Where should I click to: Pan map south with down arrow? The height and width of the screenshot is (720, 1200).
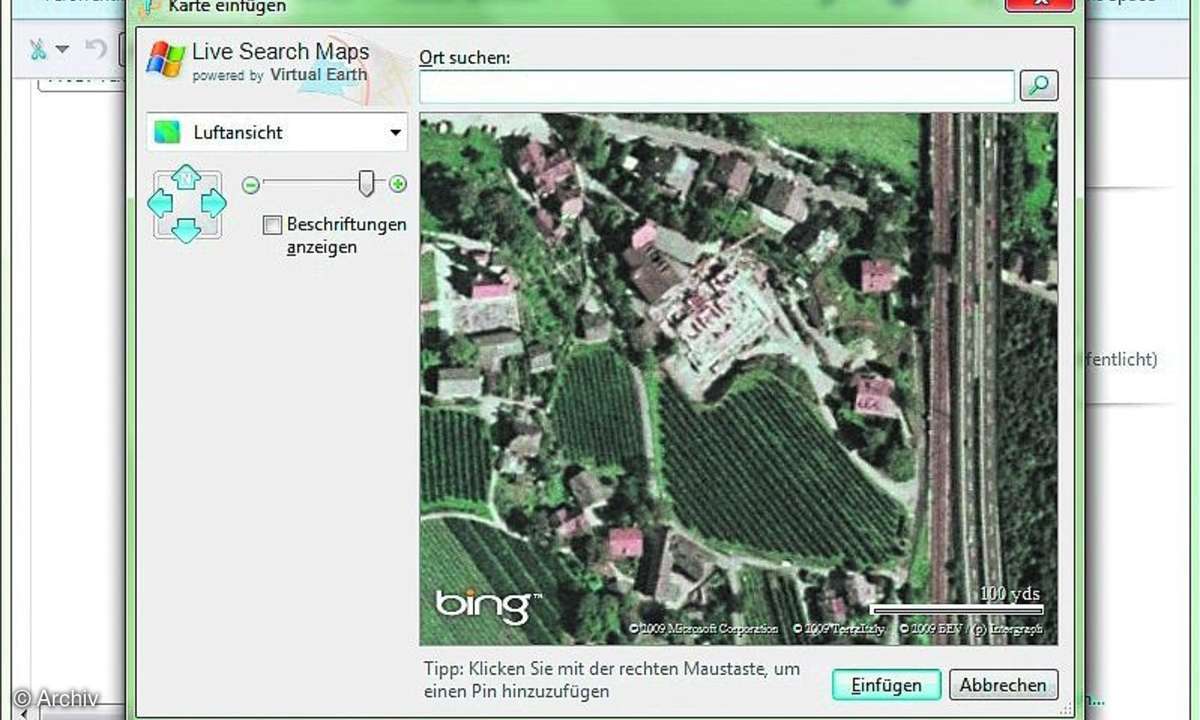coord(186,230)
